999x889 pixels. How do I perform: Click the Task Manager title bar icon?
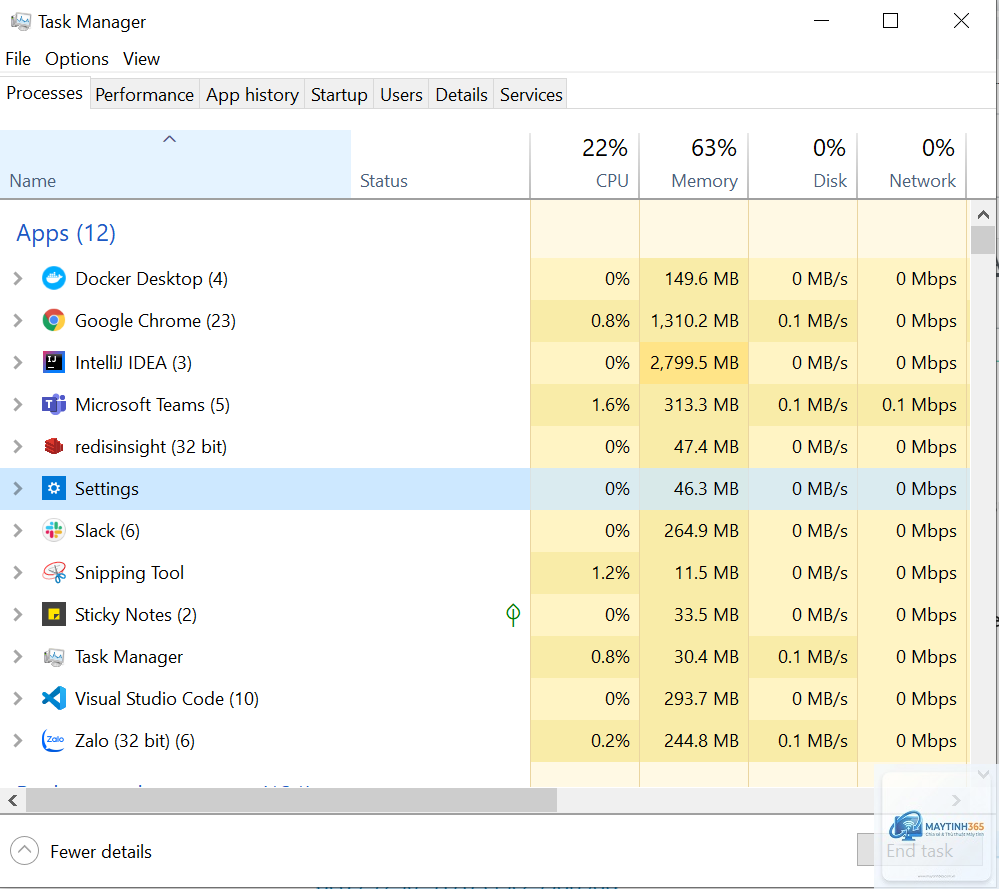pyautogui.click(x=20, y=22)
